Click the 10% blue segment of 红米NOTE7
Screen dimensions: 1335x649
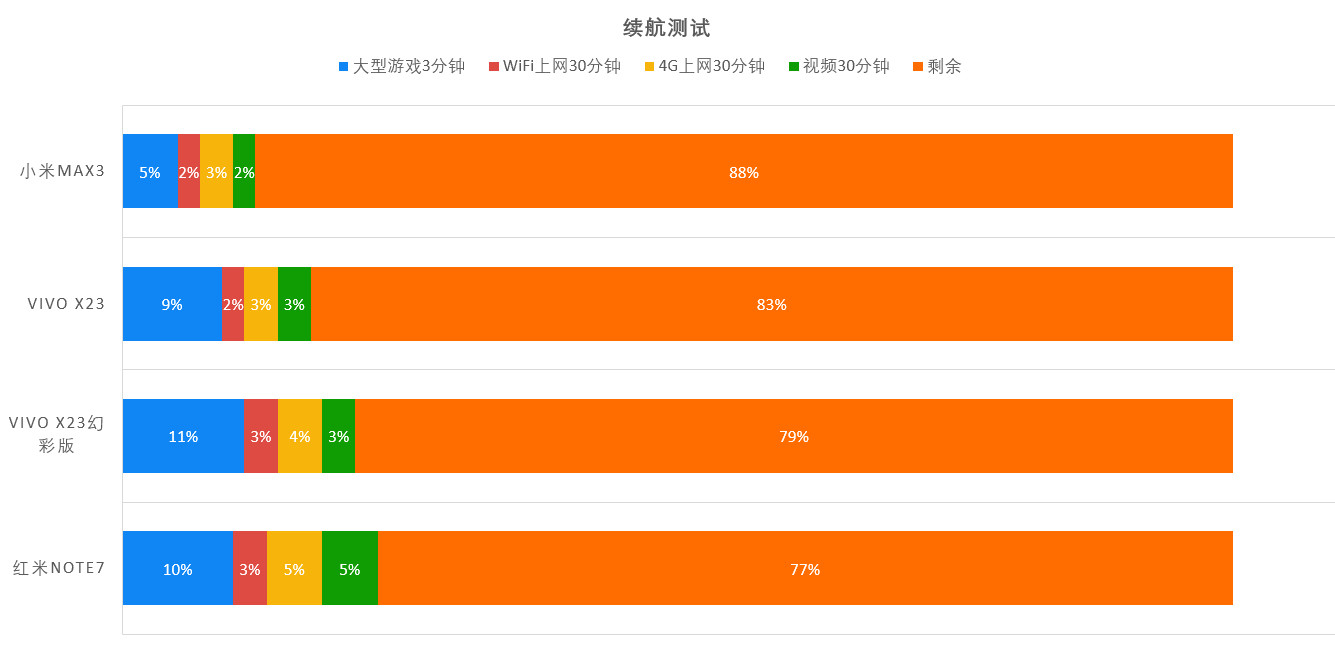178,568
